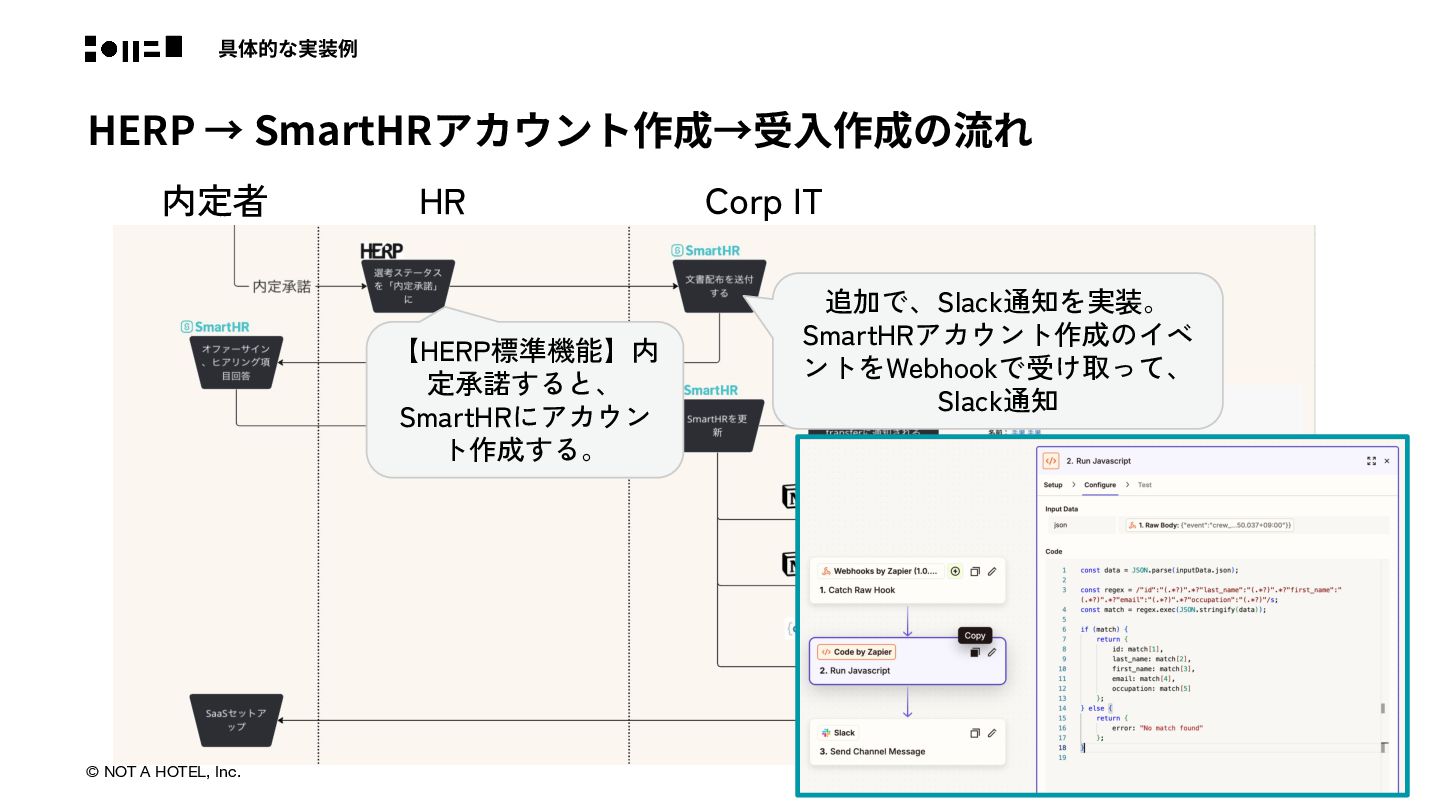Viewport: 1440px width, 810px height.
Task: Click the '© NOT A HOTEL, Inc.' footer text
Action: pyautogui.click(x=163, y=772)
